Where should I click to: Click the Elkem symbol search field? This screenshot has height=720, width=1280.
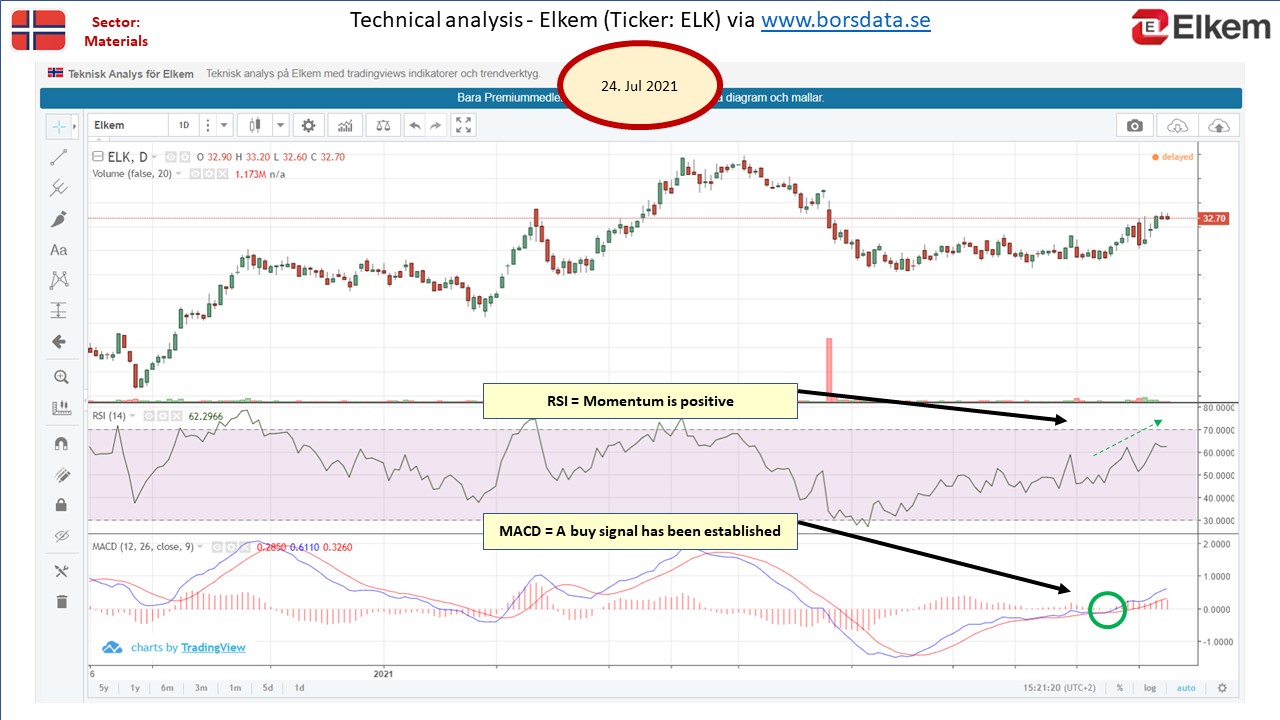click(128, 125)
